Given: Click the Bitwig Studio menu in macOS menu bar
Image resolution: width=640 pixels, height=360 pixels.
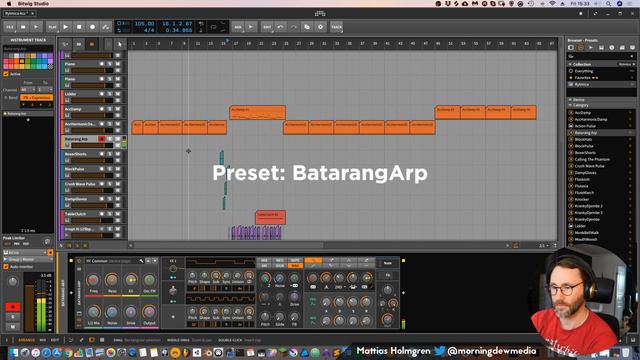Looking at the screenshot, I should [x=33, y=4].
